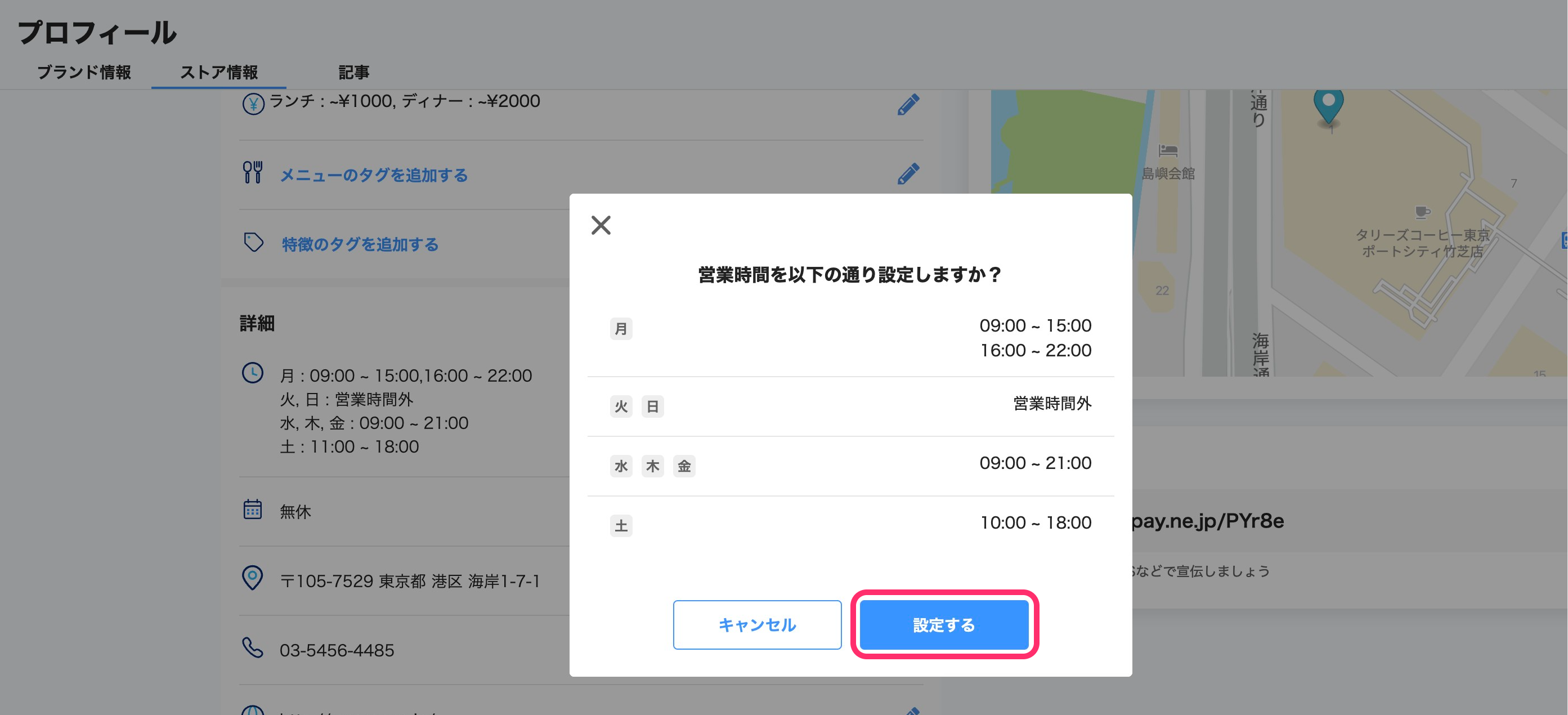
Task: Switch to the ブランド情報 tab
Action: pos(84,72)
